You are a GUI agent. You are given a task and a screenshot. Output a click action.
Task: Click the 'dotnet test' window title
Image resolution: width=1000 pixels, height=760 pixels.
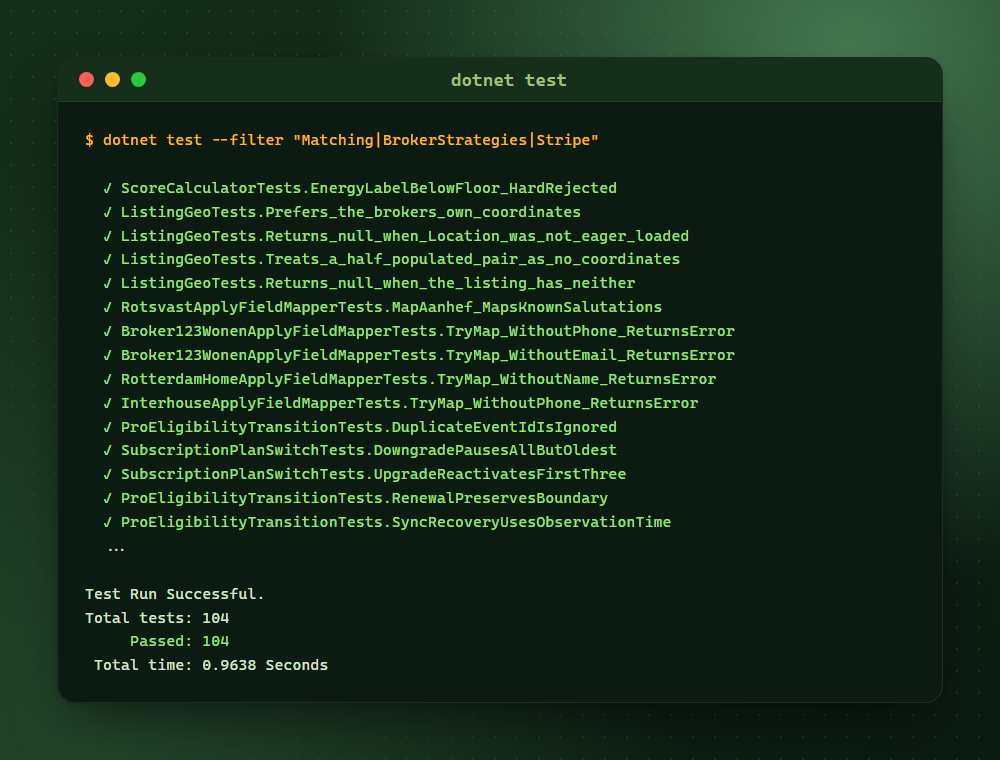tap(508, 80)
